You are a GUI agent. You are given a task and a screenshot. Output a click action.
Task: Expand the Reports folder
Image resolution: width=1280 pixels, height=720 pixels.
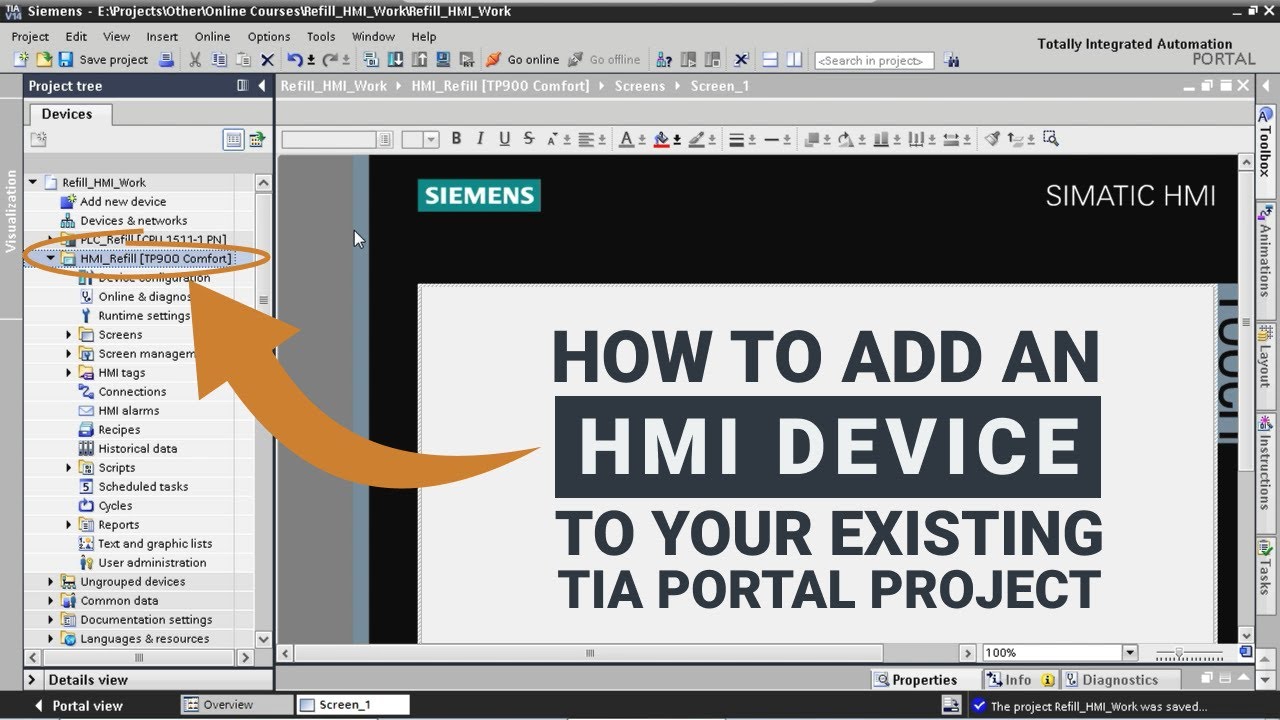(69, 525)
